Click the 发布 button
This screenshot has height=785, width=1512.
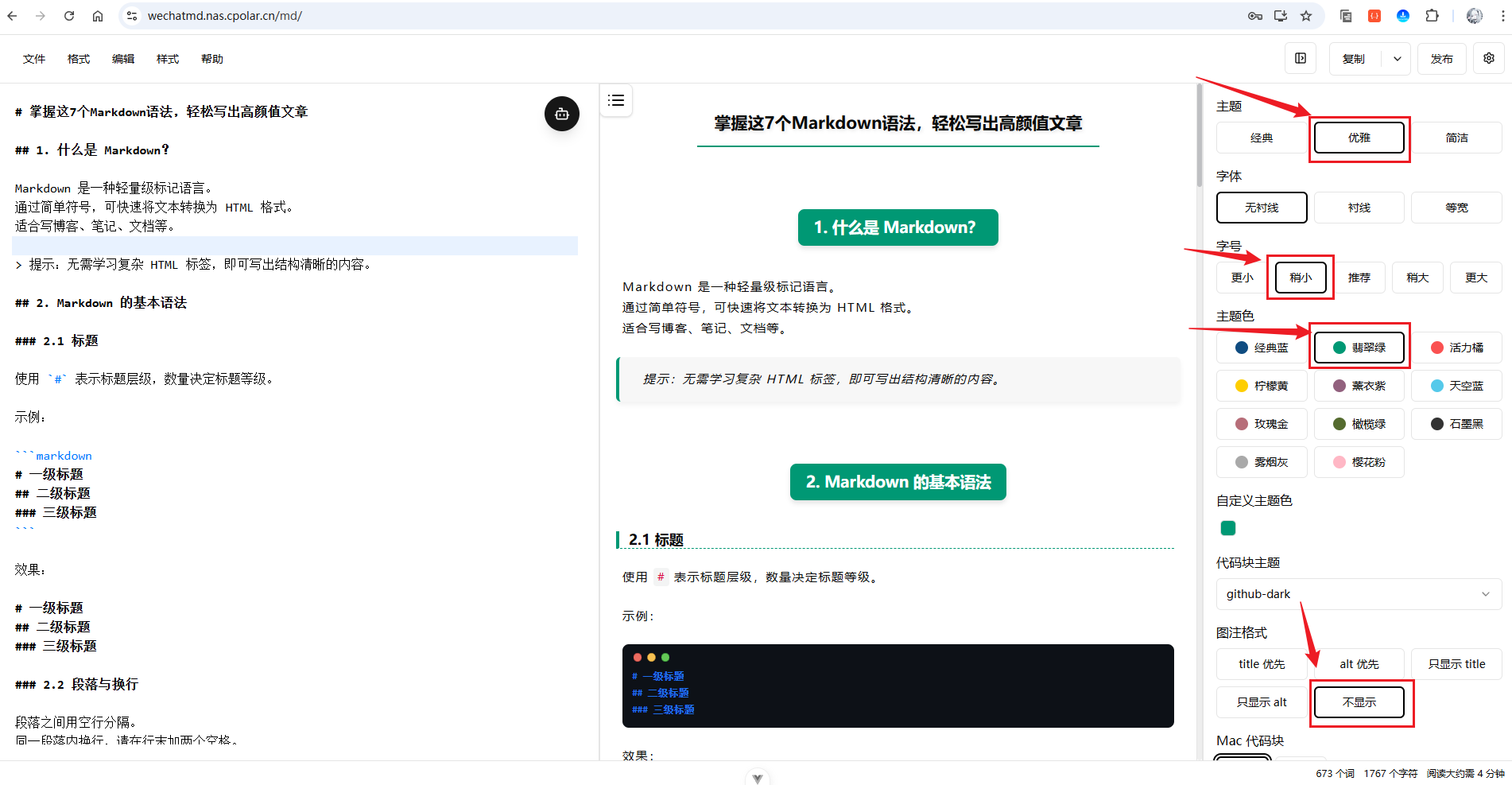tap(1442, 59)
